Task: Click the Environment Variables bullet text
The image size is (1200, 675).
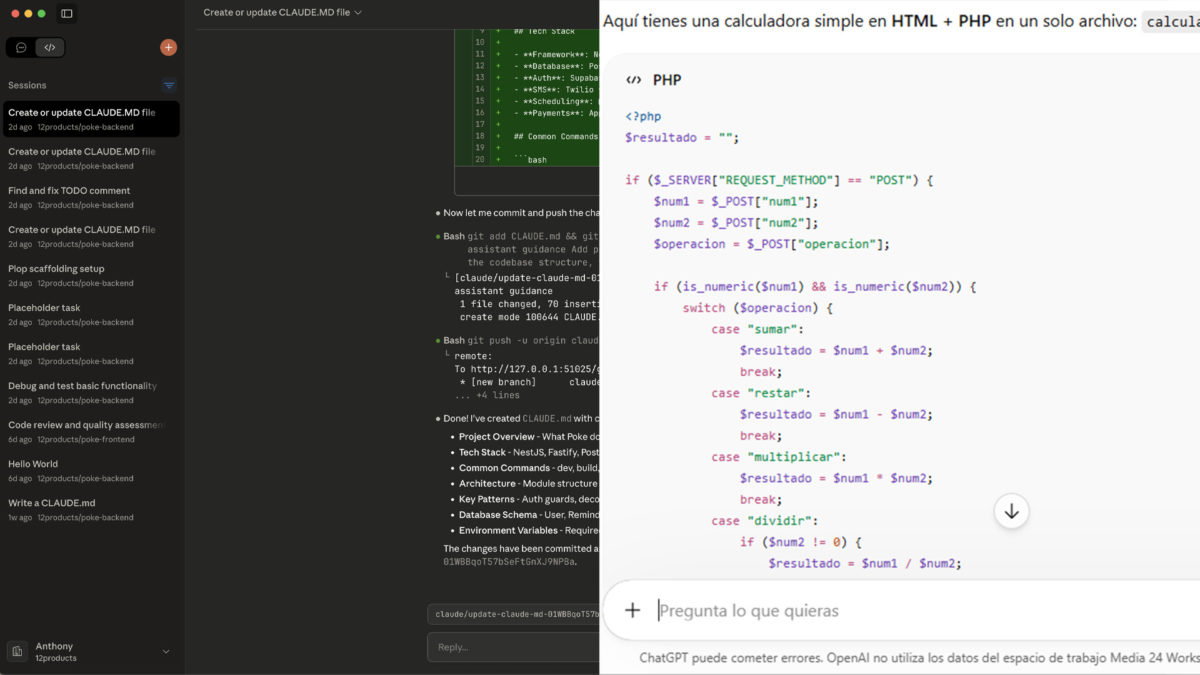Action: pos(529,530)
